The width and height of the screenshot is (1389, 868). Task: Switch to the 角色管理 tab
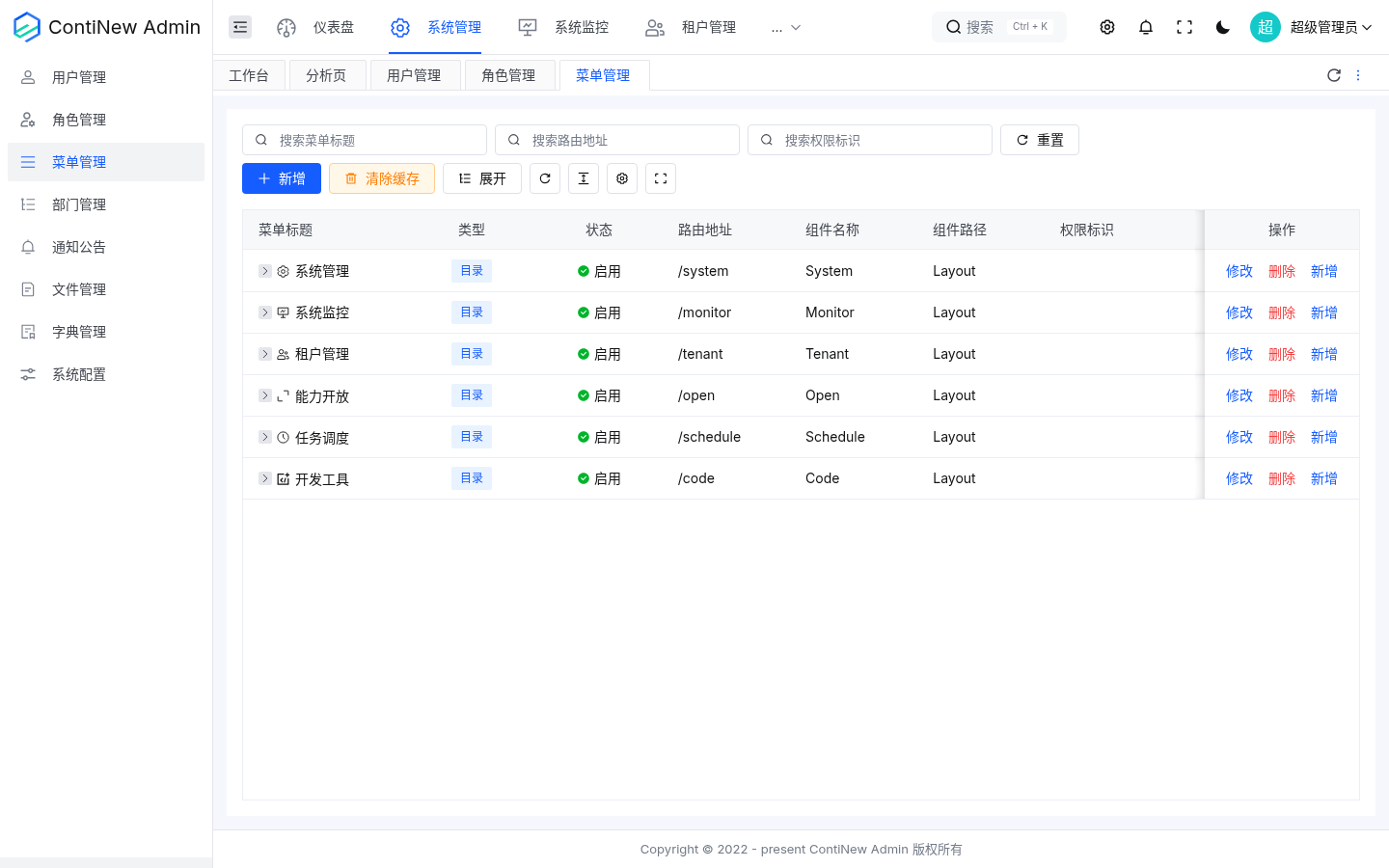tap(508, 75)
